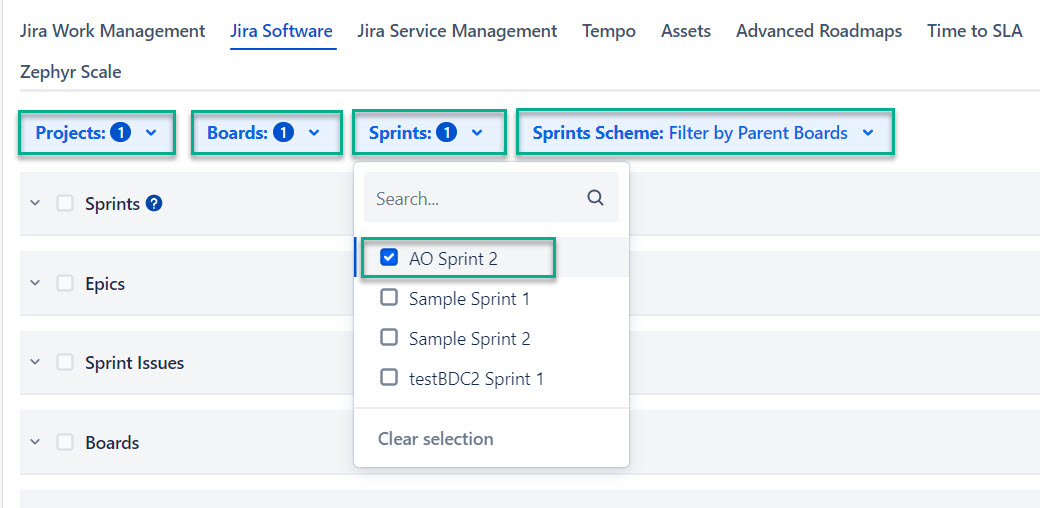The width and height of the screenshot is (1040, 508).
Task: Check the Sample Sprint 1 option
Action: [x=390, y=298]
